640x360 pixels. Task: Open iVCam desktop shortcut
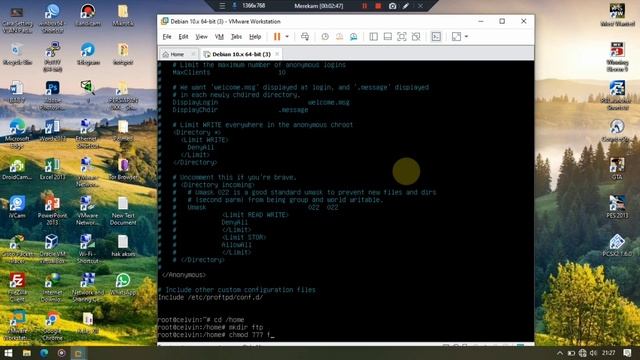[x=17, y=207]
